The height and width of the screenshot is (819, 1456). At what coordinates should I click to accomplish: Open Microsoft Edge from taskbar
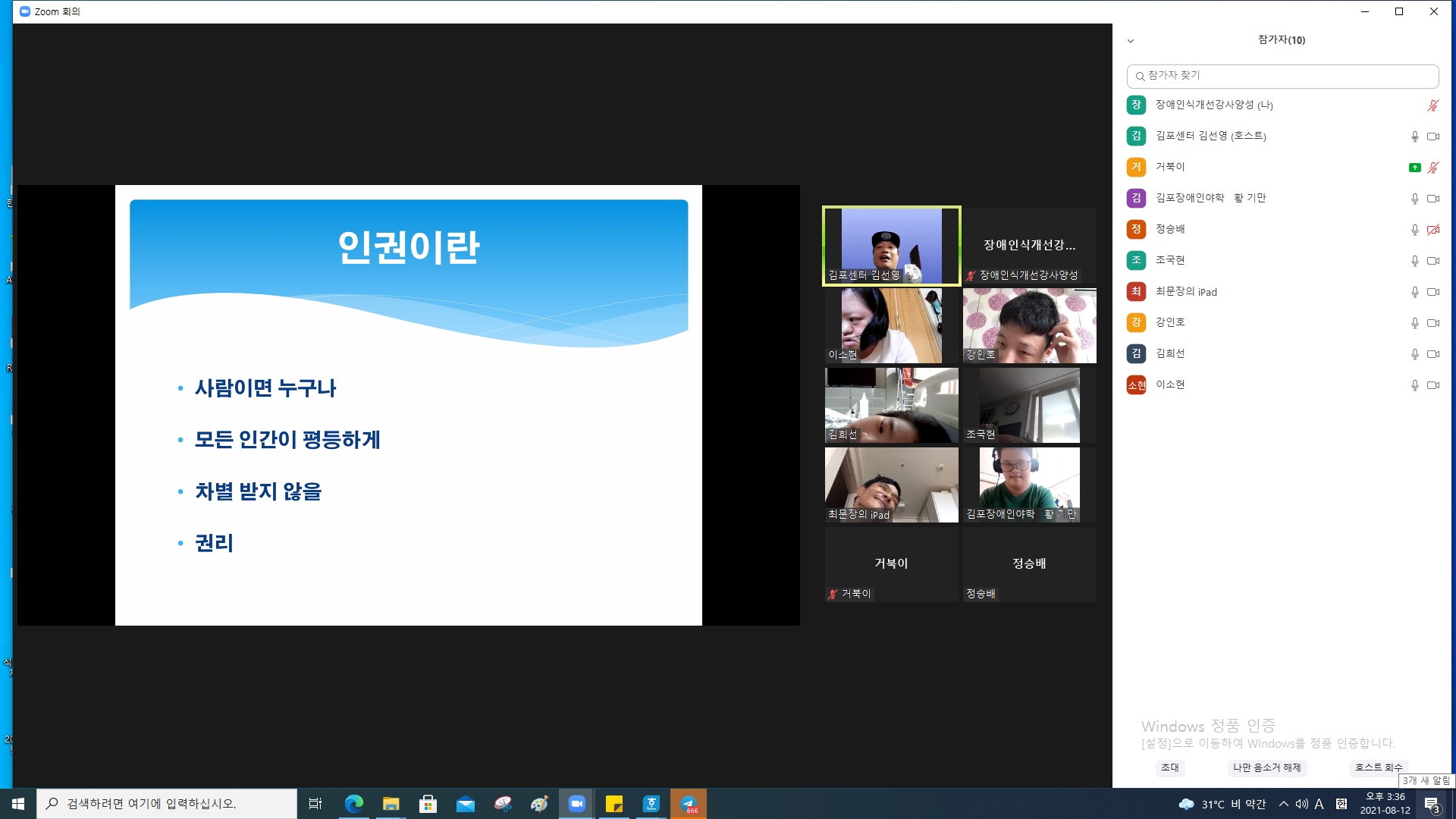(x=353, y=804)
